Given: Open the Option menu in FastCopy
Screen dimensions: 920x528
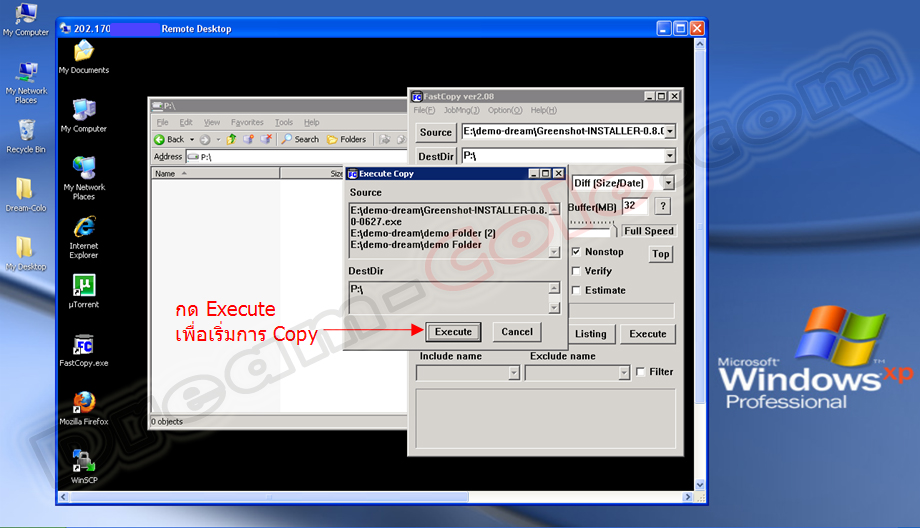Looking at the screenshot, I should (x=505, y=110).
